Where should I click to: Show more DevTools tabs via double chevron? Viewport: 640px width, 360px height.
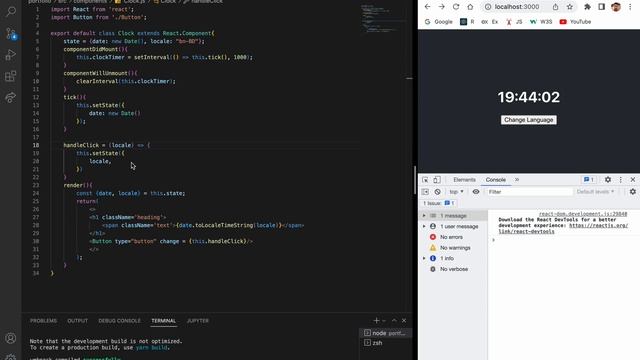(x=517, y=180)
